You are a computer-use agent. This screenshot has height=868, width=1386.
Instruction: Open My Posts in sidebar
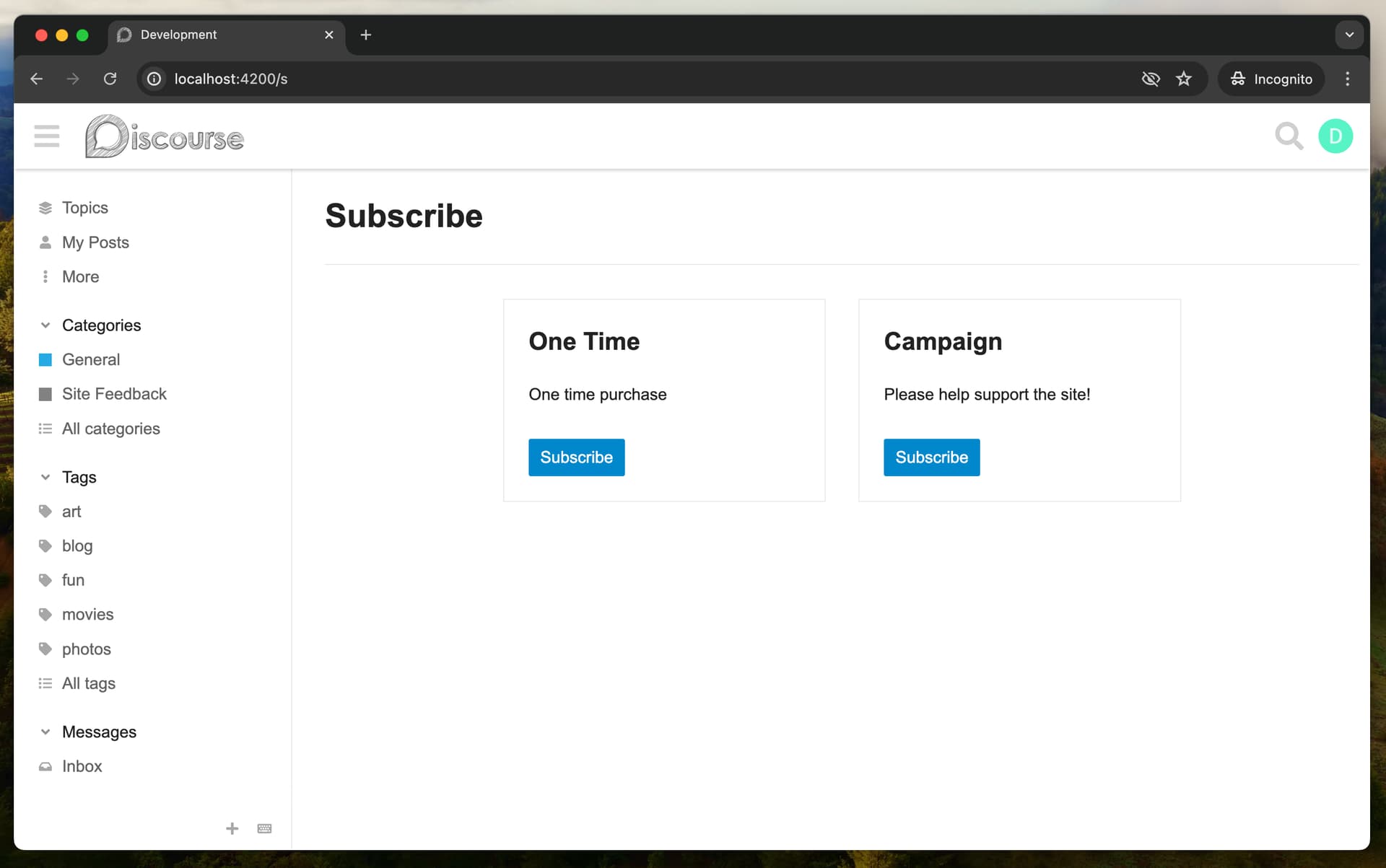(95, 242)
